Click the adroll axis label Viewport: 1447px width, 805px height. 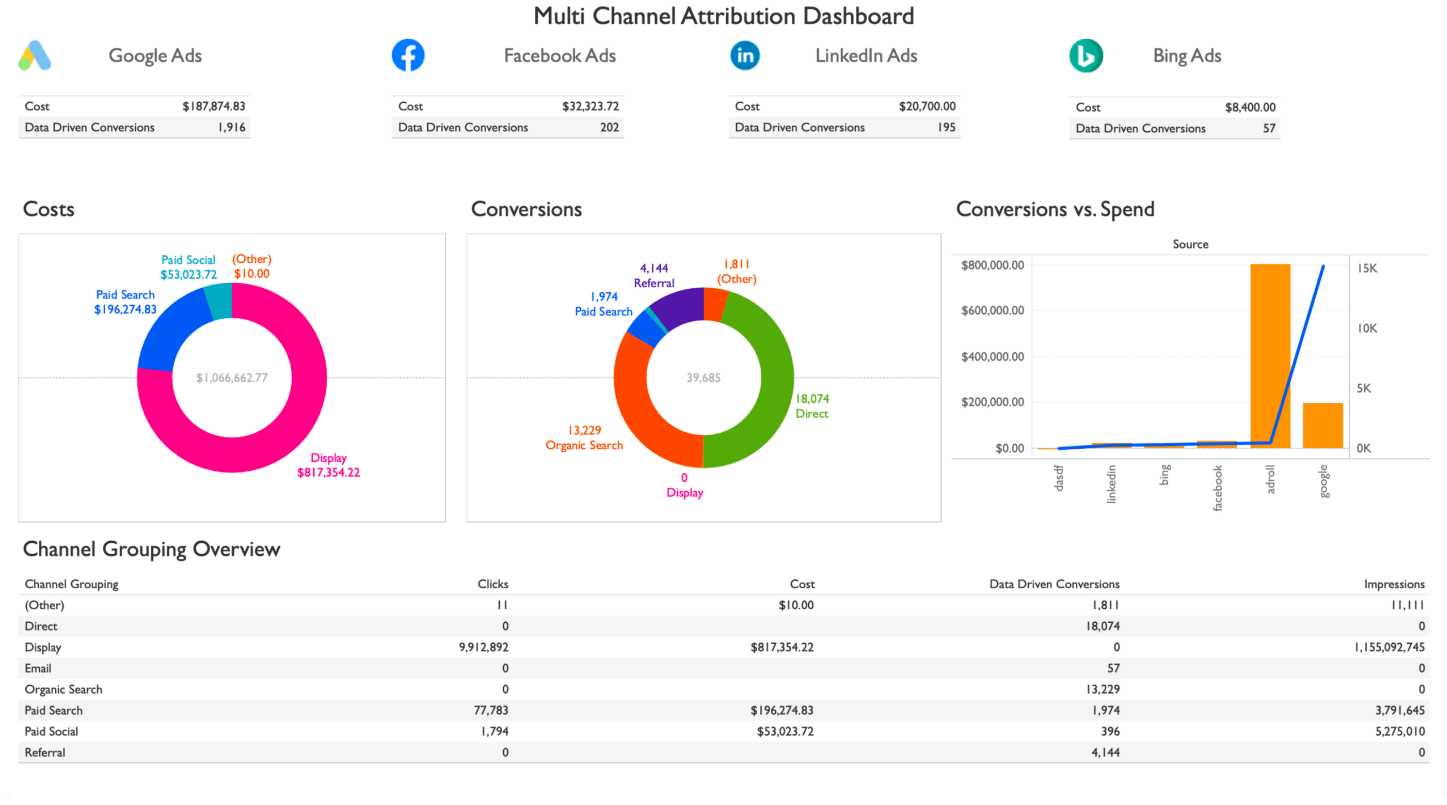point(1271,481)
